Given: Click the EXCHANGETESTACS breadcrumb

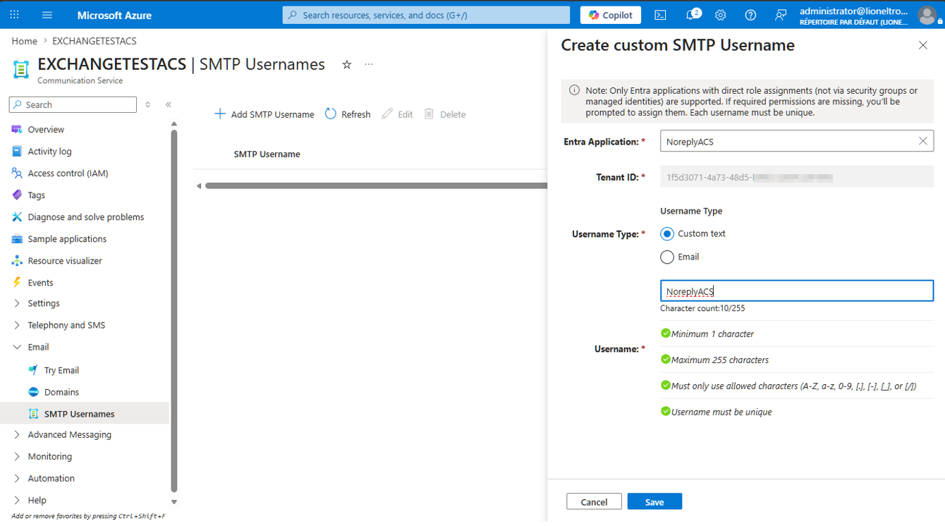Looking at the screenshot, I should point(94,41).
